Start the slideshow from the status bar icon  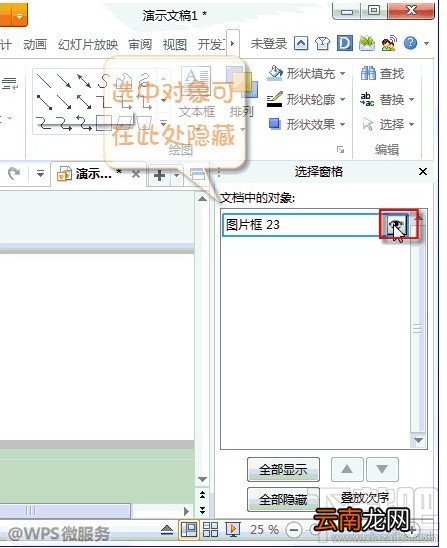pyautogui.click(x=233, y=530)
